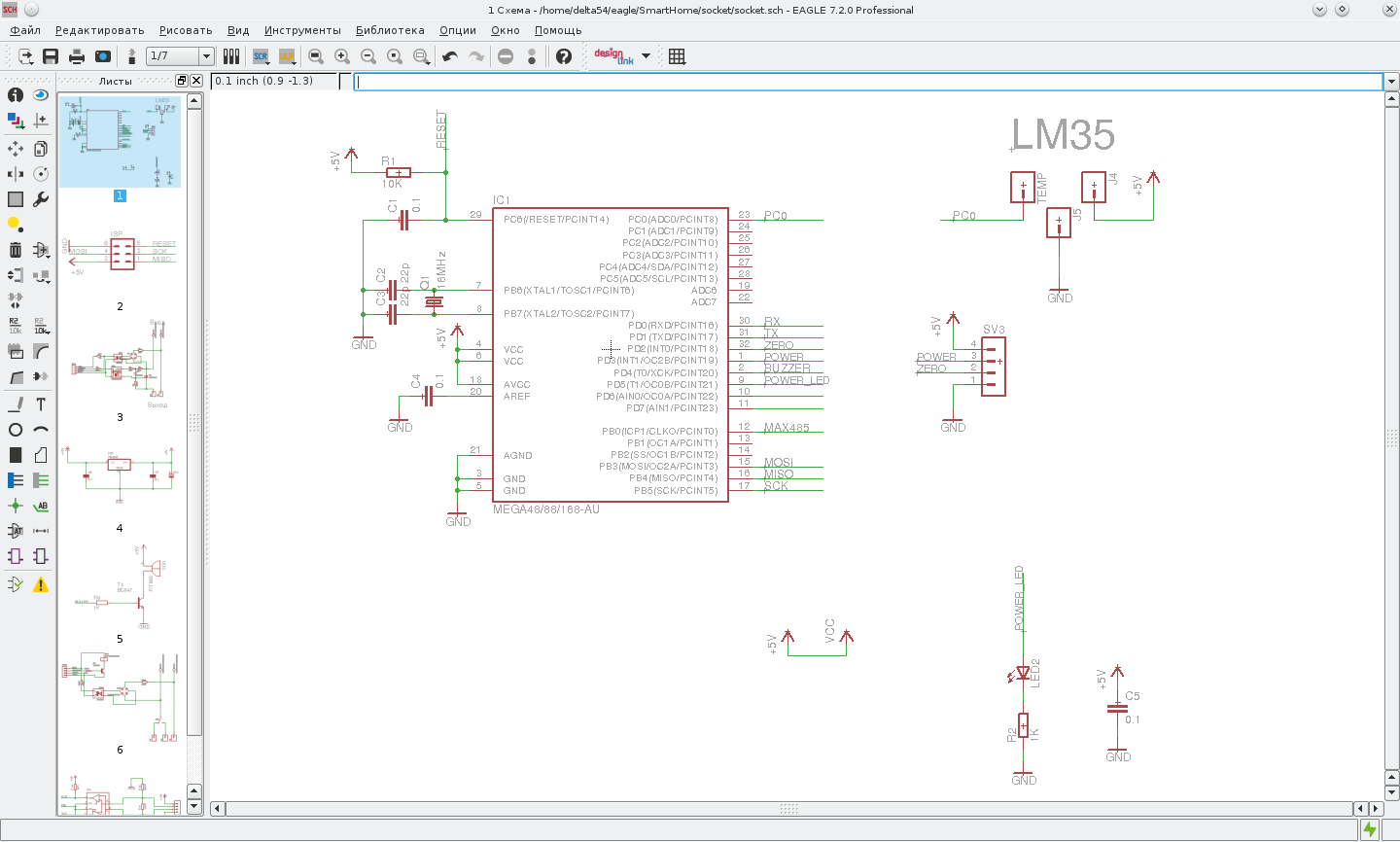Click the Redraw zoom icon

[395, 56]
